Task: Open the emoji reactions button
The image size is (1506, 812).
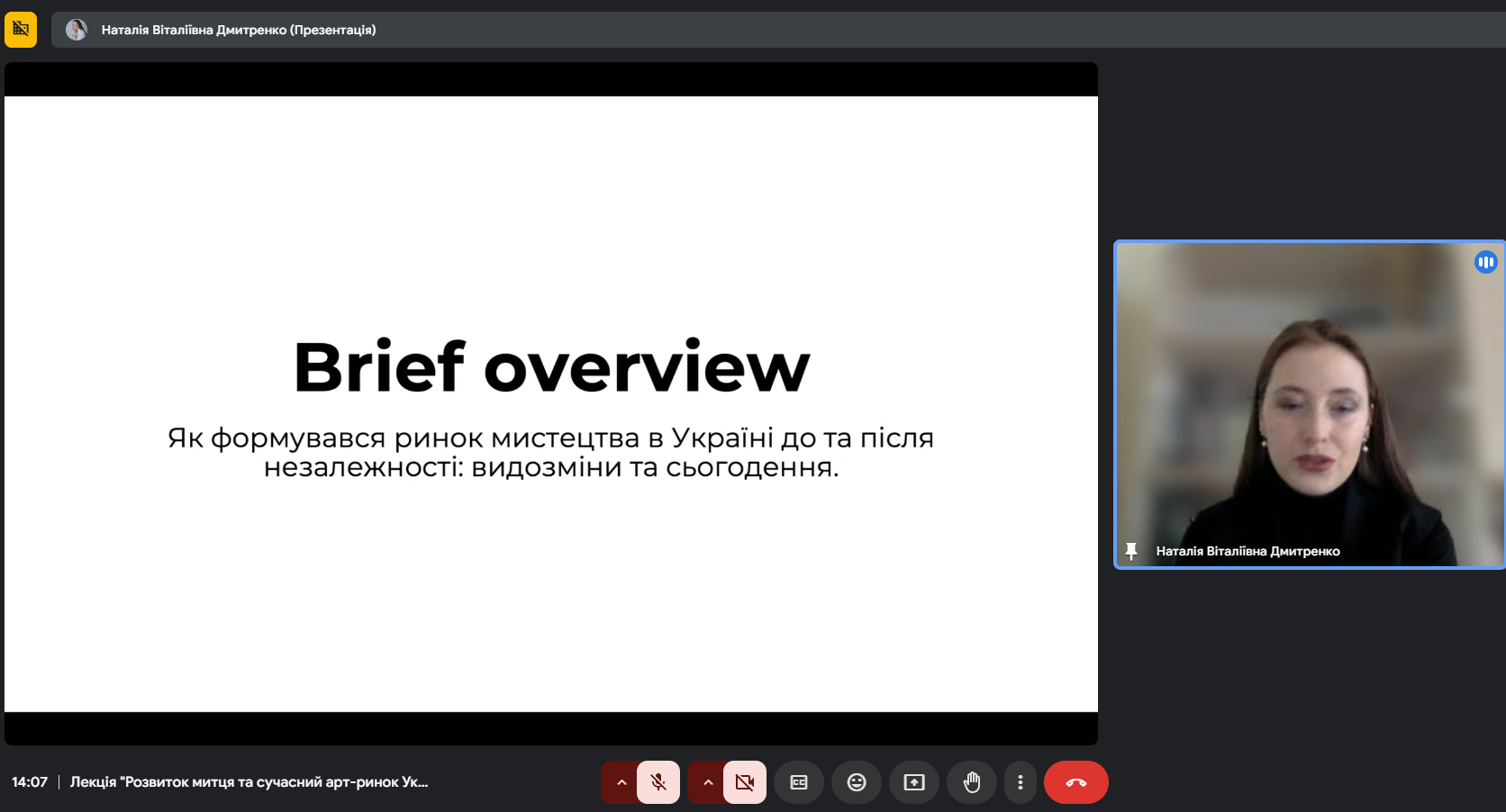Action: pyautogui.click(x=857, y=782)
